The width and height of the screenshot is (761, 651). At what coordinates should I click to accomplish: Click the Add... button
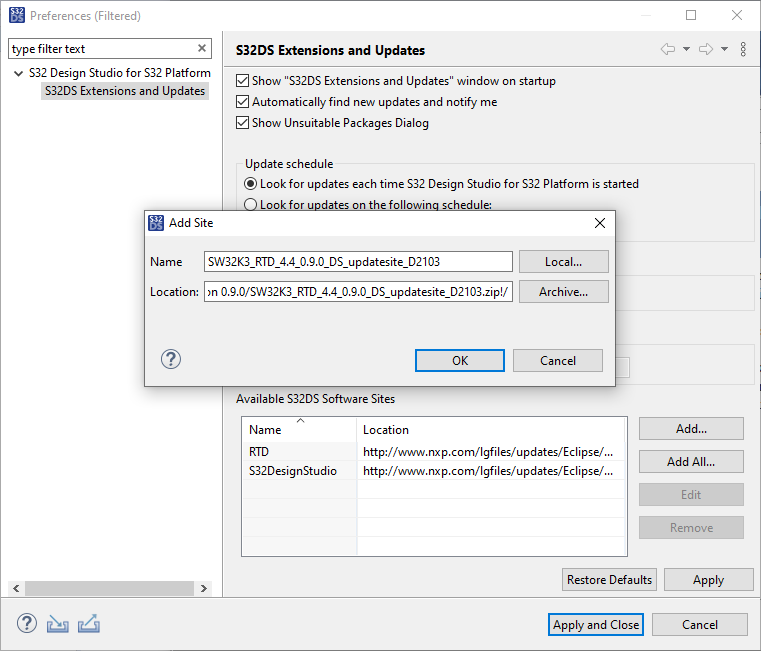tap(691, 429)
